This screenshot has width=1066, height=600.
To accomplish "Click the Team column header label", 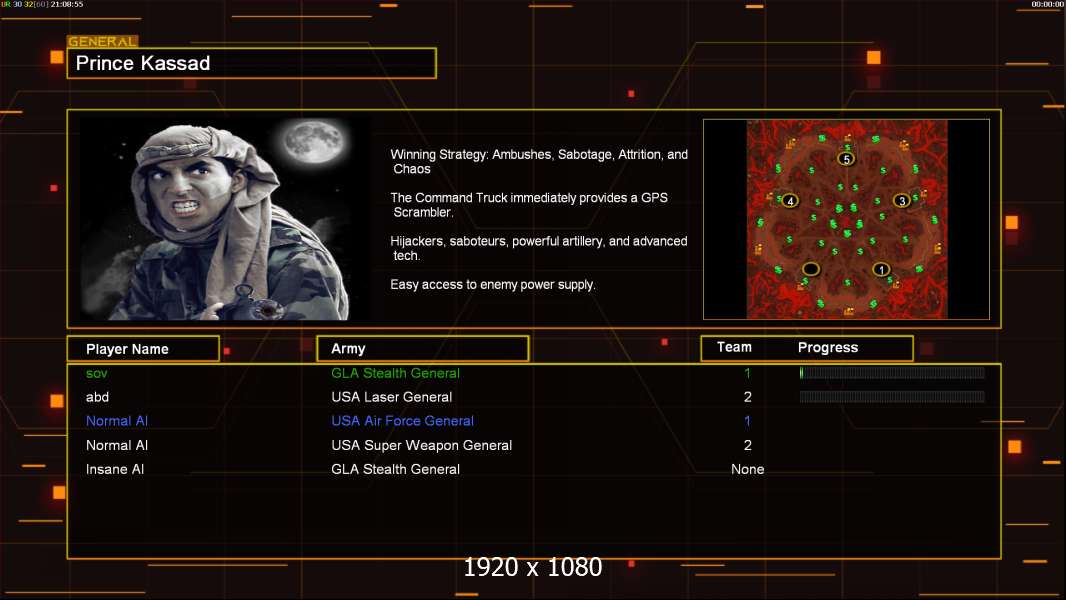I will coord(734,348).
